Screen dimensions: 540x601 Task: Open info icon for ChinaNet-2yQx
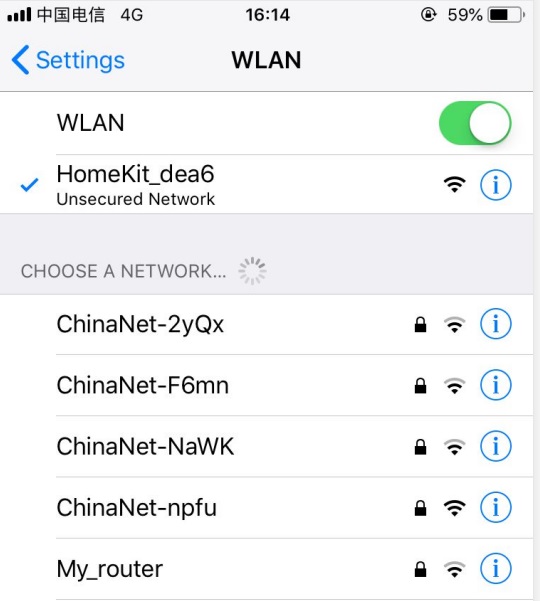click(x=496, y=324)
